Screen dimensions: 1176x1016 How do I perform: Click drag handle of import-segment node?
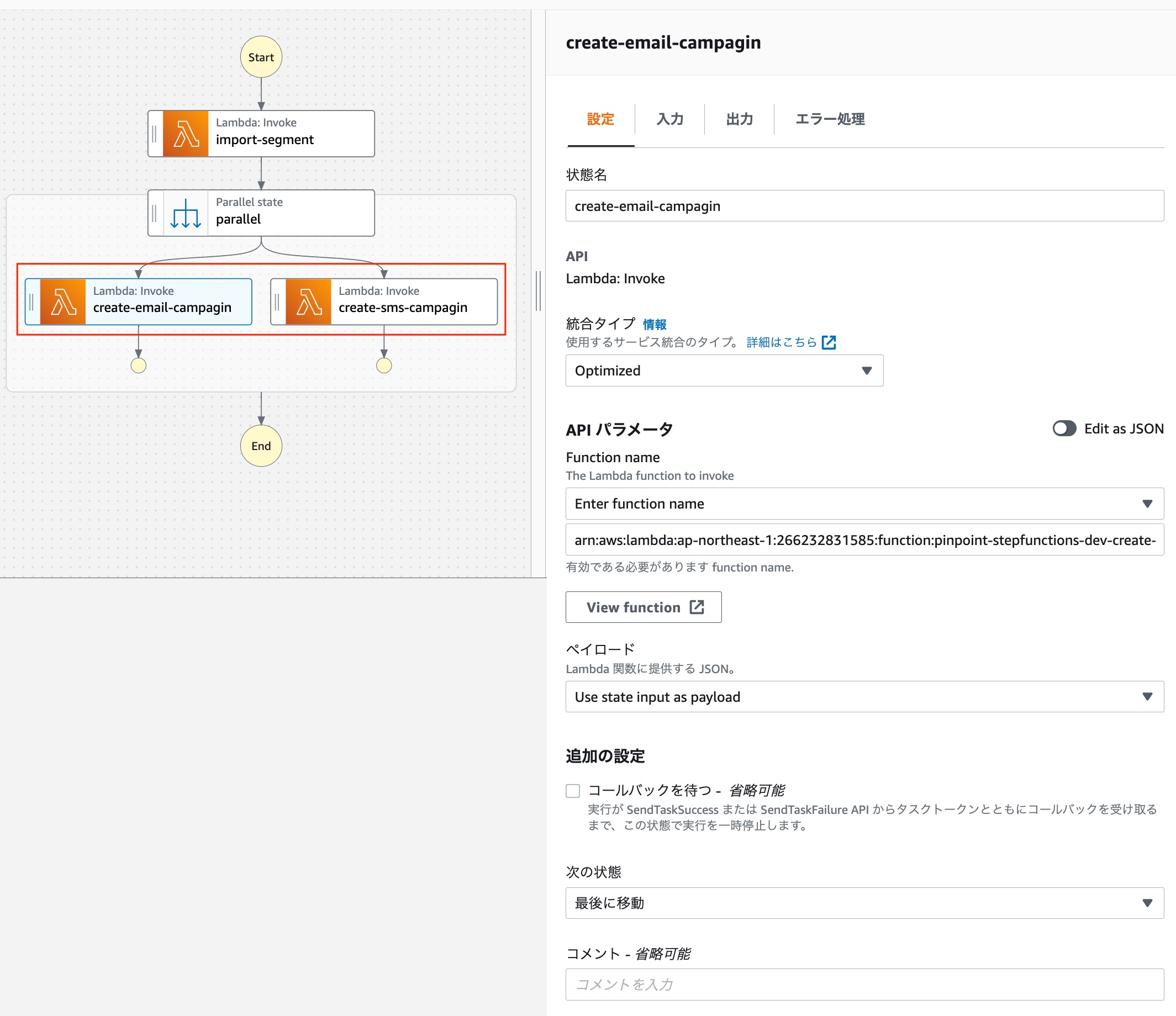point(154,134)
